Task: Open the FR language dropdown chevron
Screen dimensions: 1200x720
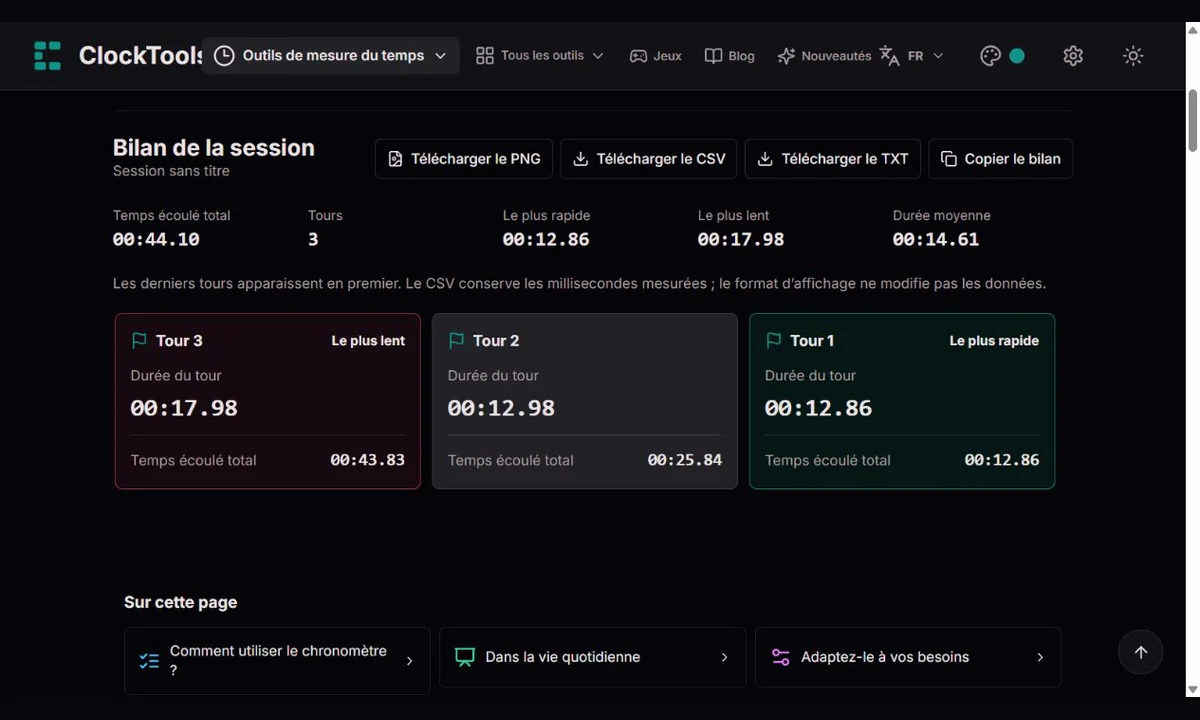Action: 938,56
